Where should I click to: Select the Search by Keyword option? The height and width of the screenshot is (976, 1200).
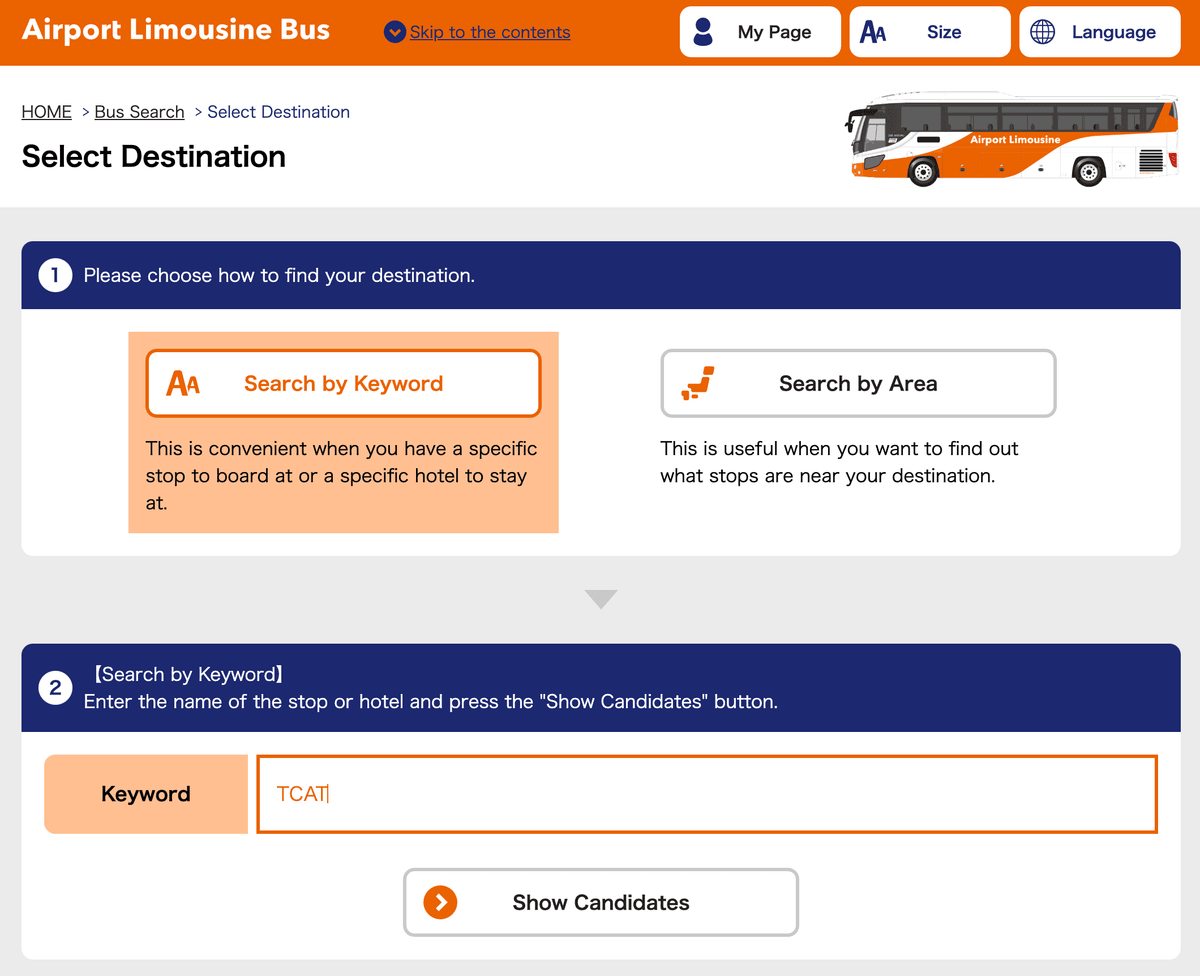pos(343,383)
